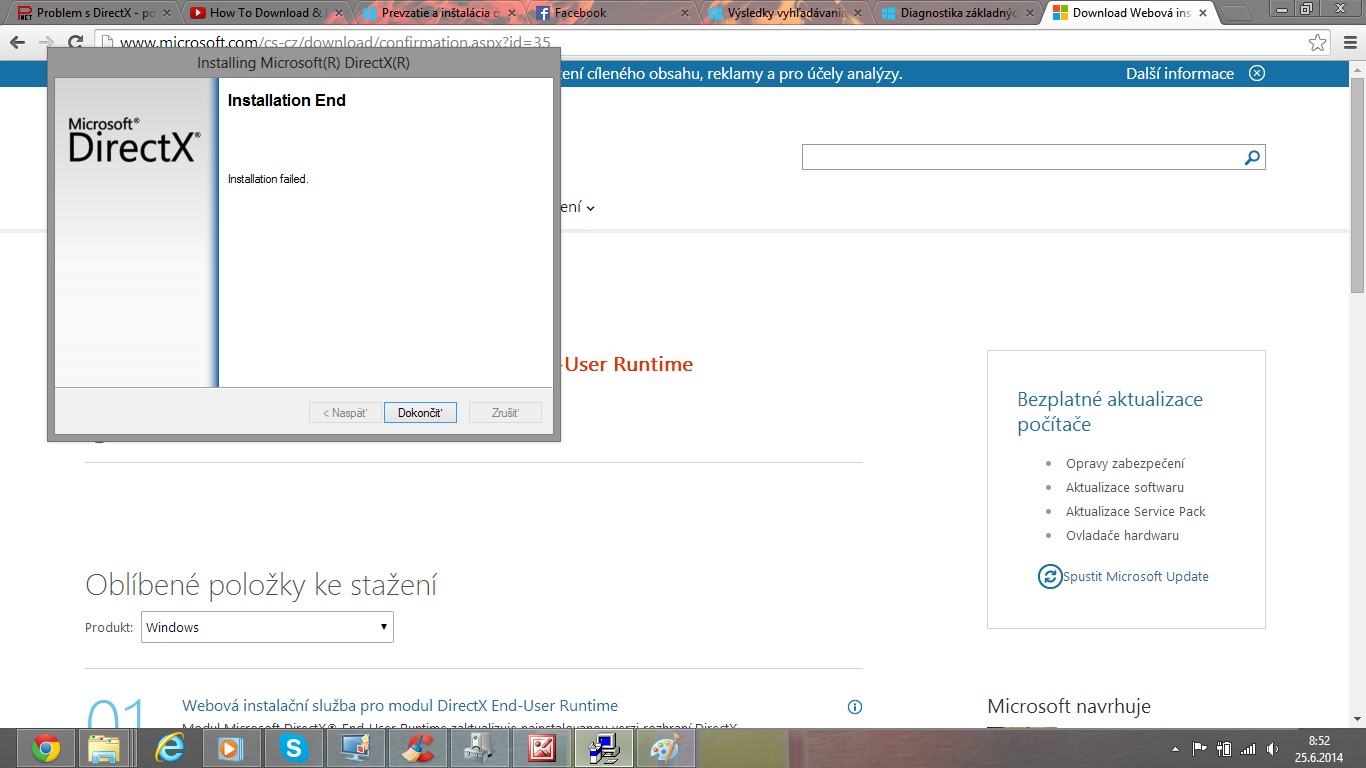The image size is (1366, 768).
Task: Open Google Chrome from the taskbar
Action: (46, 748)
